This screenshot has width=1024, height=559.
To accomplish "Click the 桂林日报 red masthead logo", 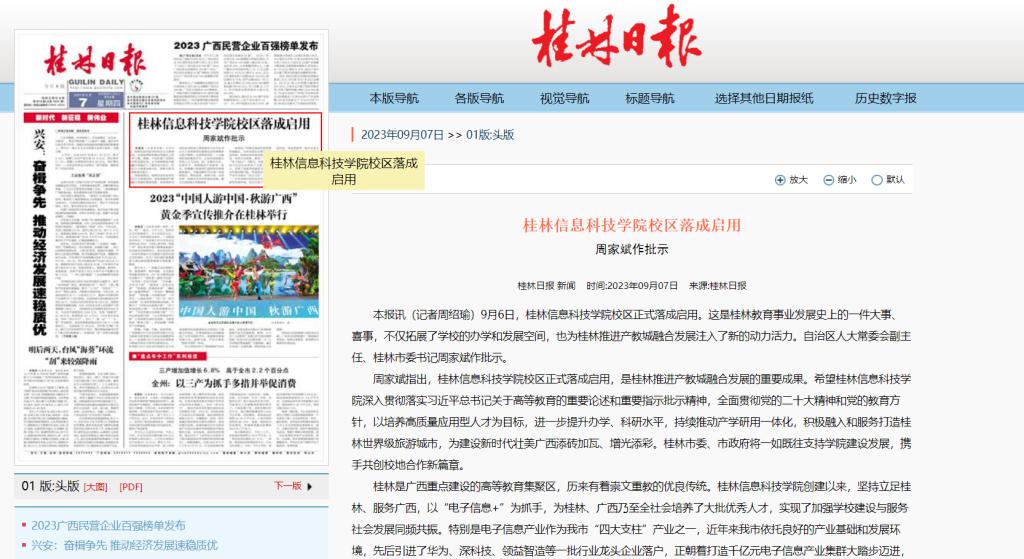I will point(616,37).
